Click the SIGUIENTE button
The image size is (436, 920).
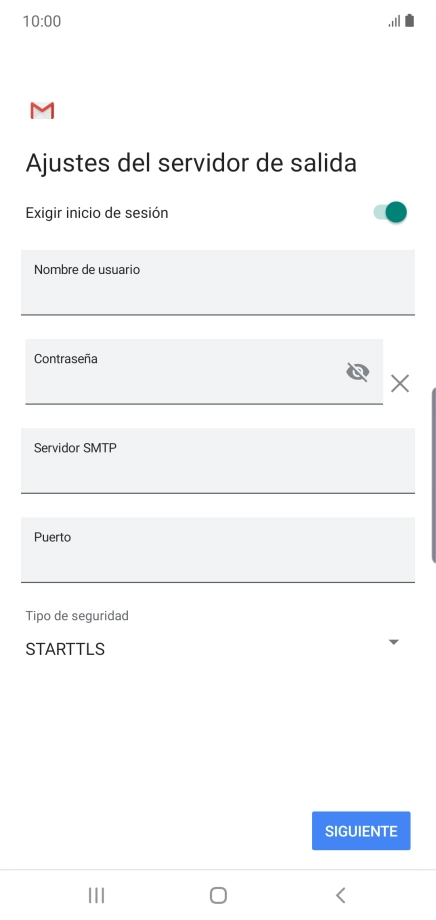pos(361,831)
